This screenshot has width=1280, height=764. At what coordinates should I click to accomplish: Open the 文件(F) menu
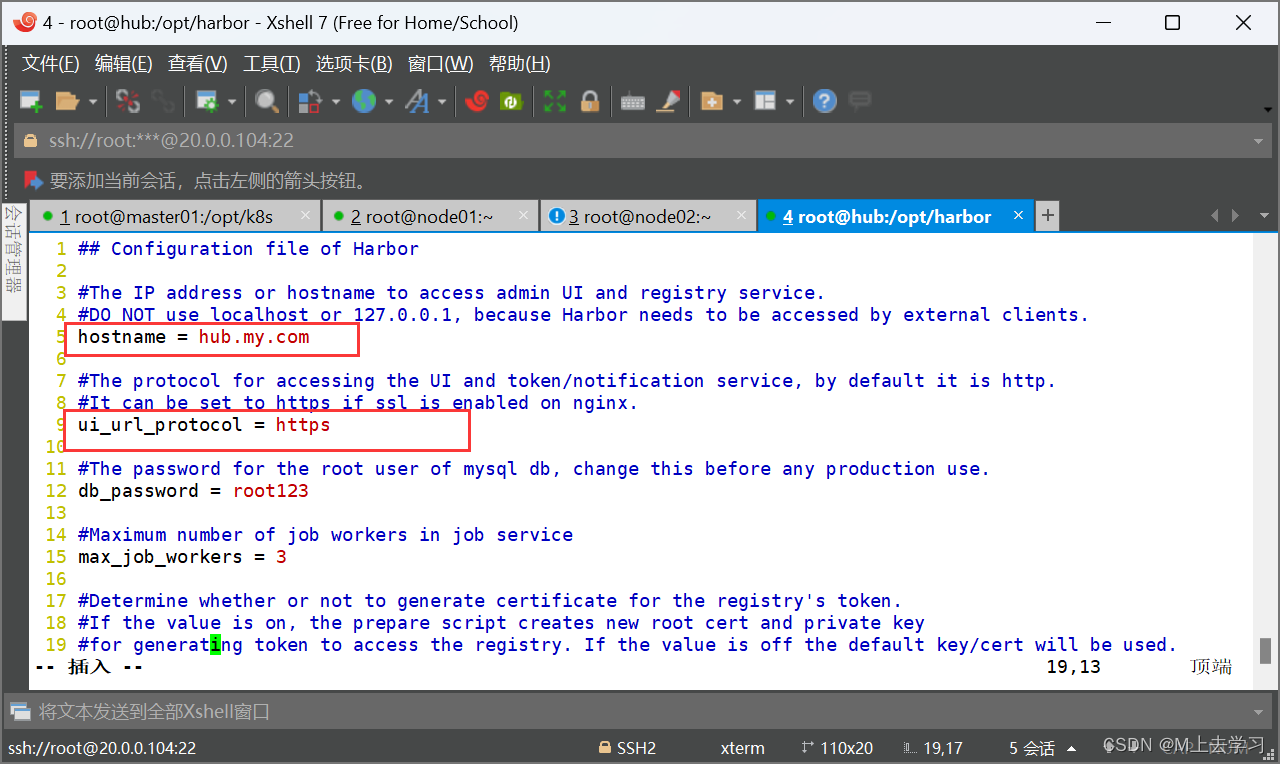coord(51,64)
